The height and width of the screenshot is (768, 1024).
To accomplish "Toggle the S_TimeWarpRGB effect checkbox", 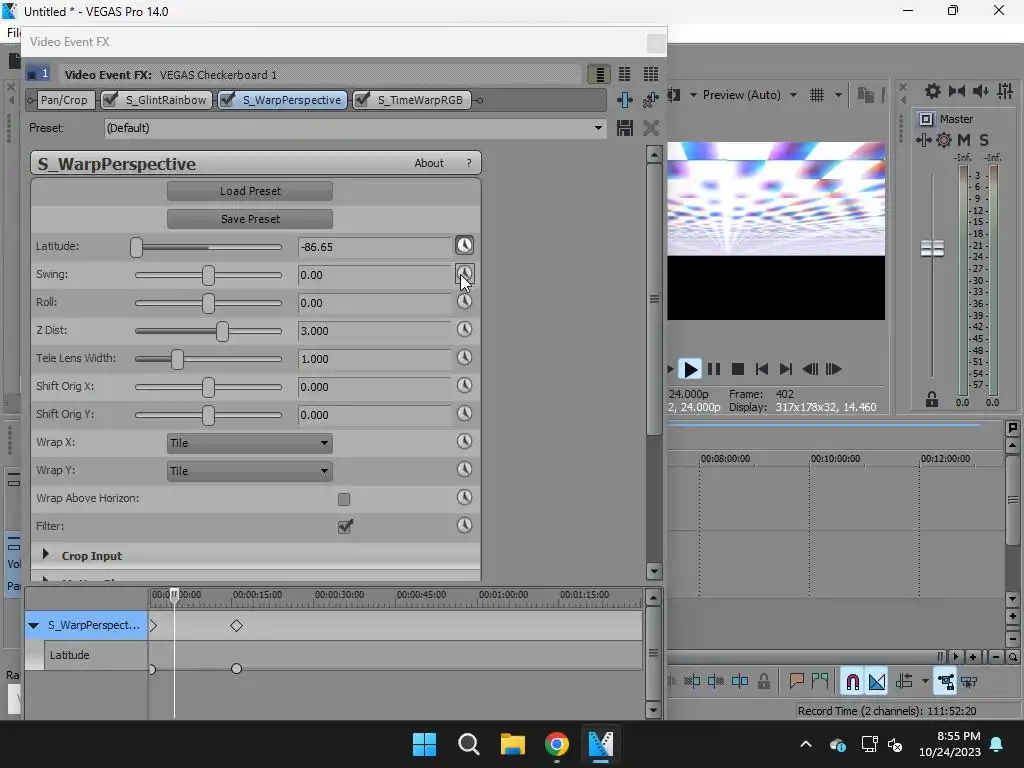I will pyautogui.click(x=362, y=99).
